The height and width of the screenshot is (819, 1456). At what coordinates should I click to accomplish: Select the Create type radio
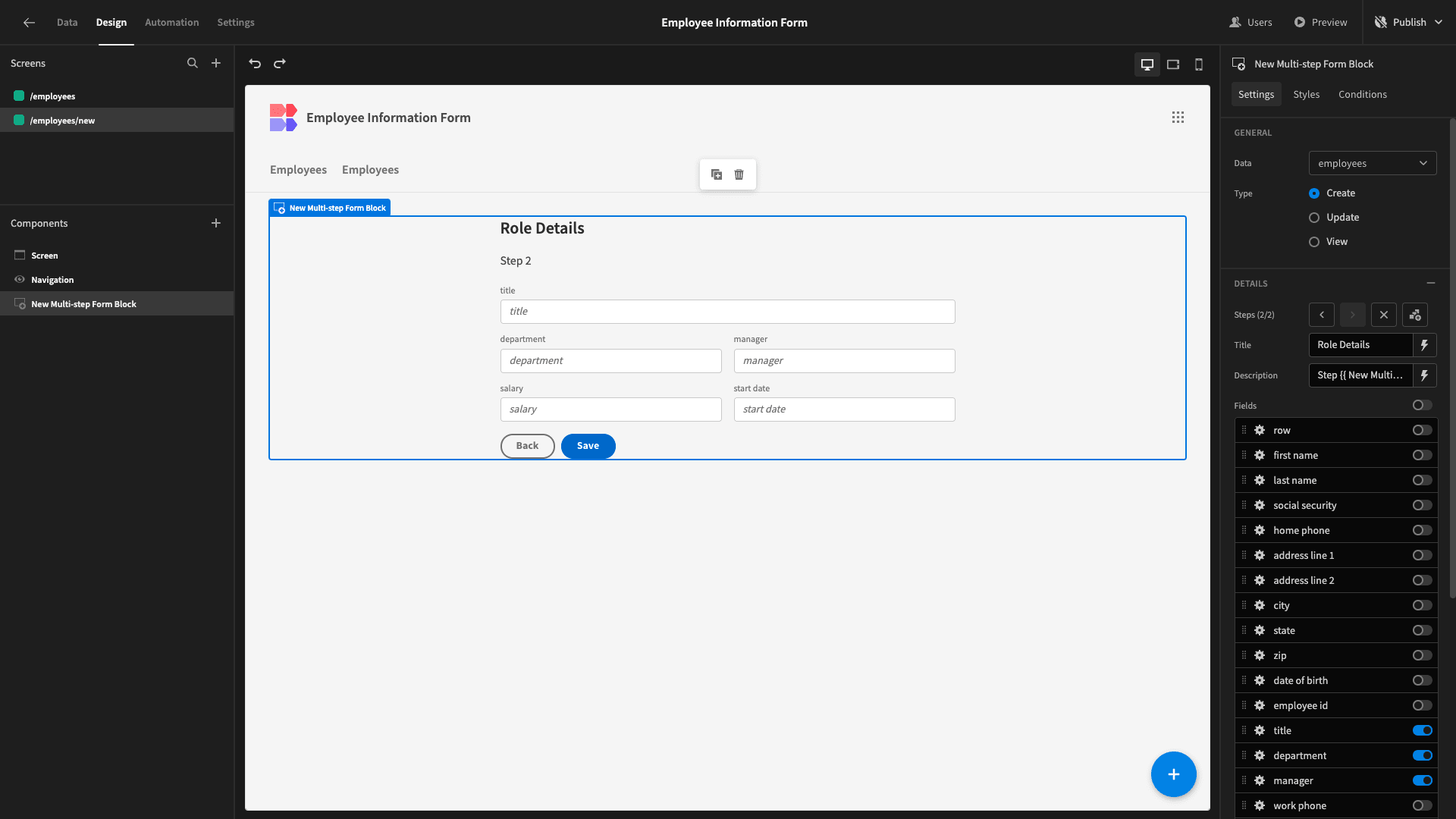click(x=1314, y=193)
